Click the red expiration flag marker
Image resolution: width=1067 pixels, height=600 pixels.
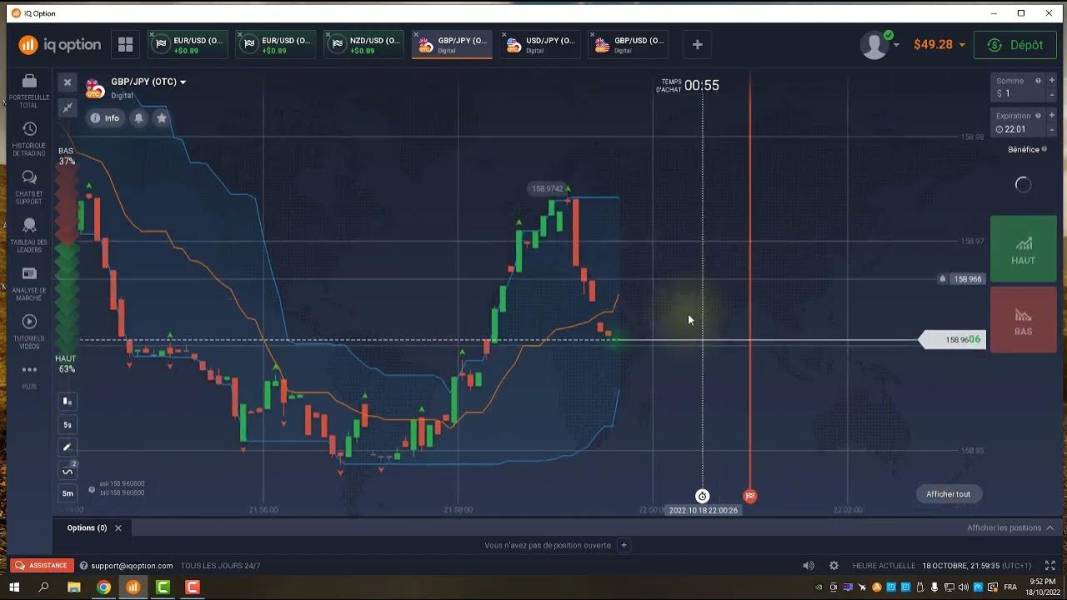(x=750, y=496)
